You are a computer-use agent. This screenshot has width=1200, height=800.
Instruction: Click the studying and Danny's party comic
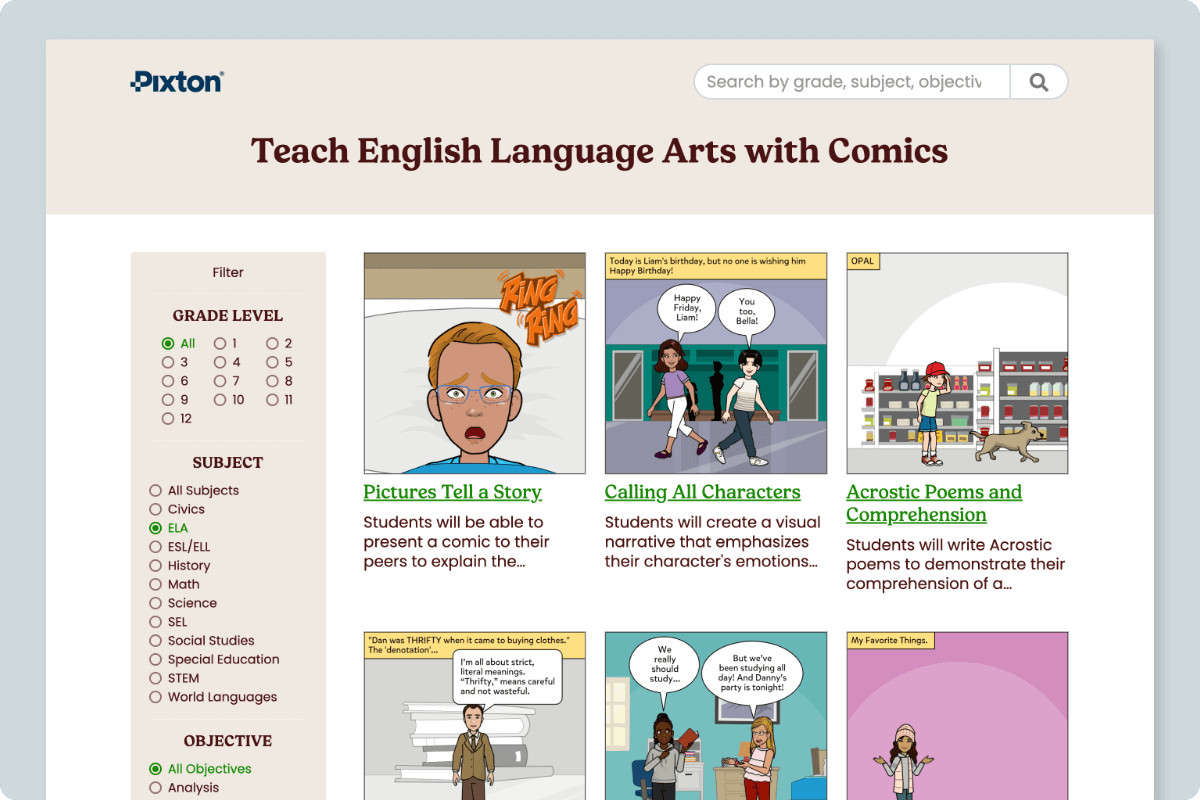pyautogui.click(x=716, y=715)
